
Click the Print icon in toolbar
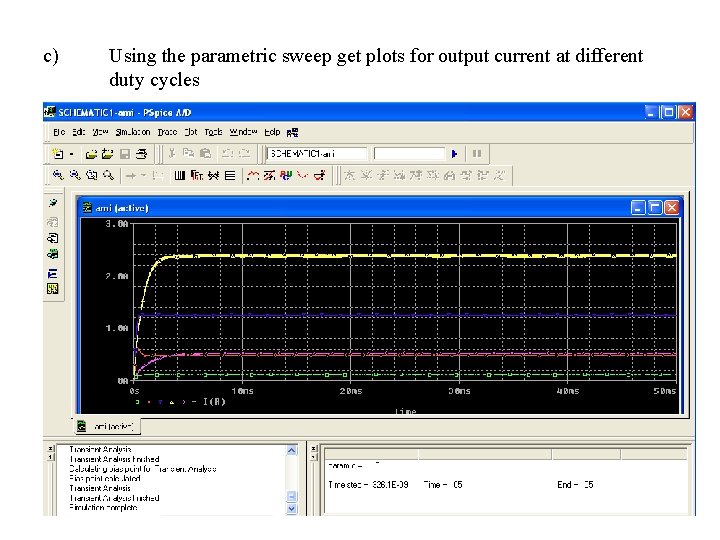[x=141, y=154]
